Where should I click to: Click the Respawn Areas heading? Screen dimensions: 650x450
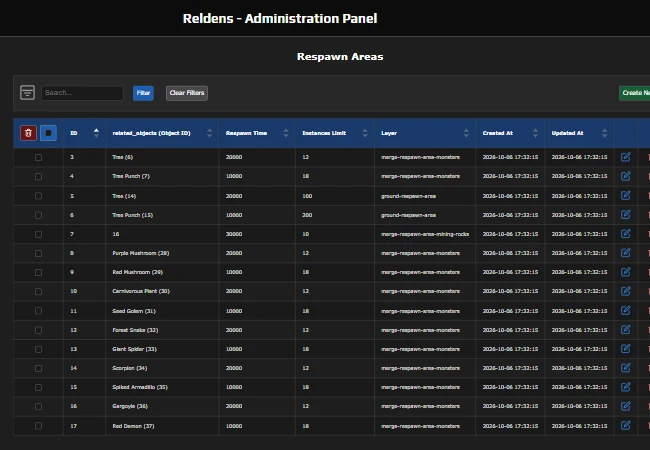(340, 57)
